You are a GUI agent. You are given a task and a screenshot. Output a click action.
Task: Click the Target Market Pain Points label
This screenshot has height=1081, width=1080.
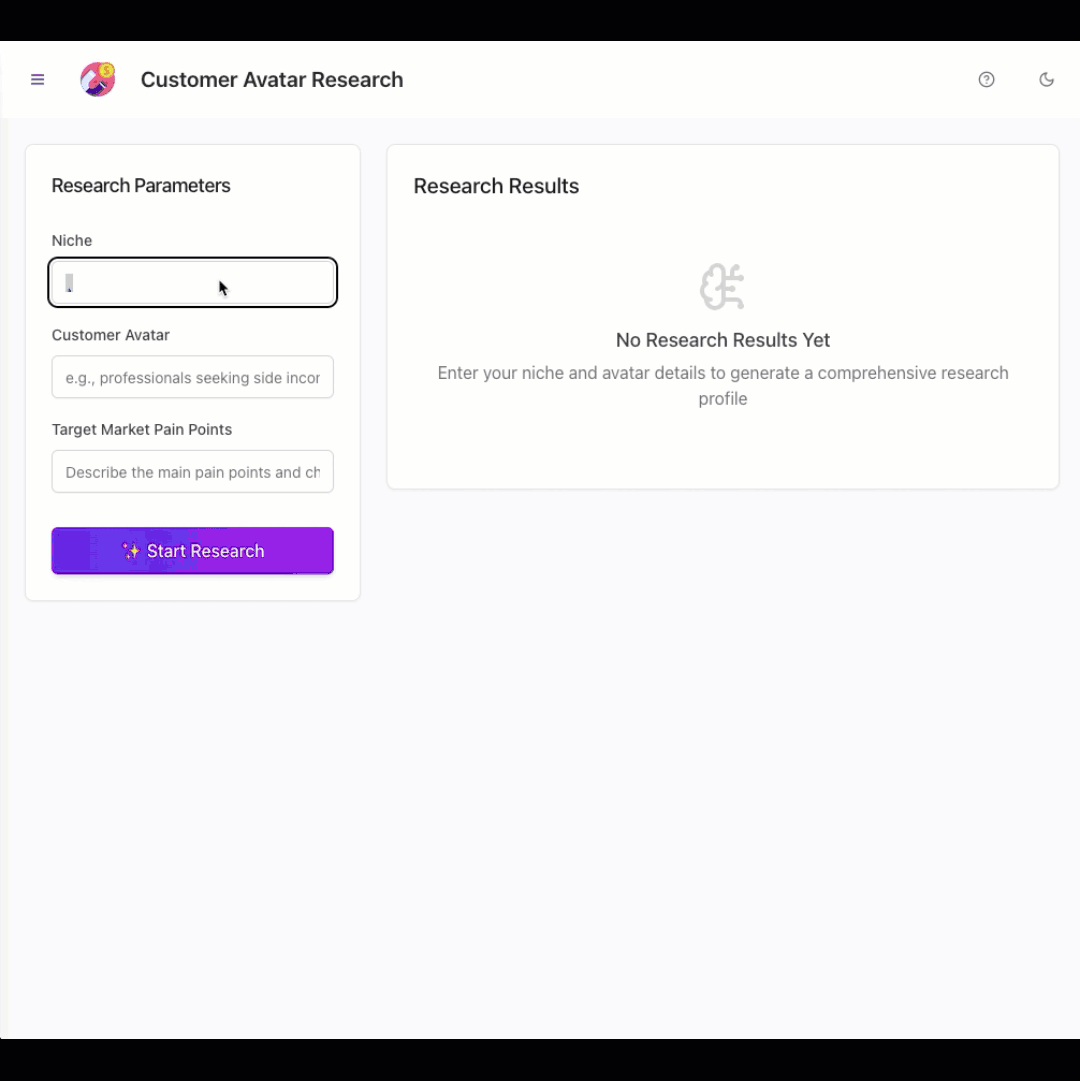pyautogui.click(x=141, y=430)
